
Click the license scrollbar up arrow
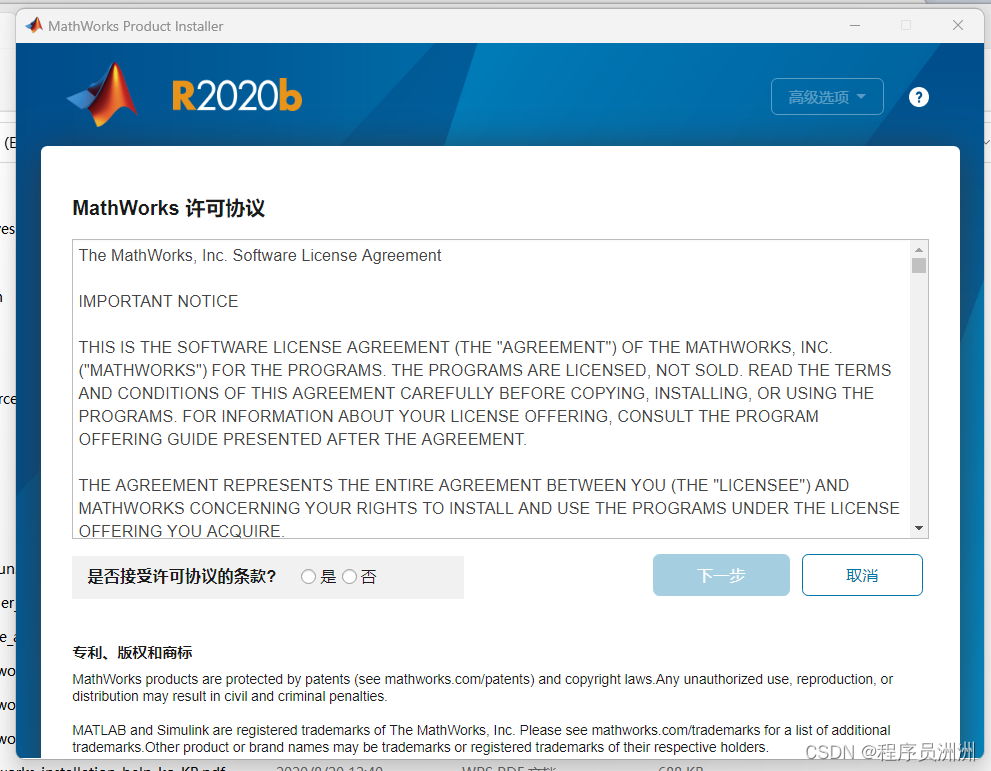point(919,250)
